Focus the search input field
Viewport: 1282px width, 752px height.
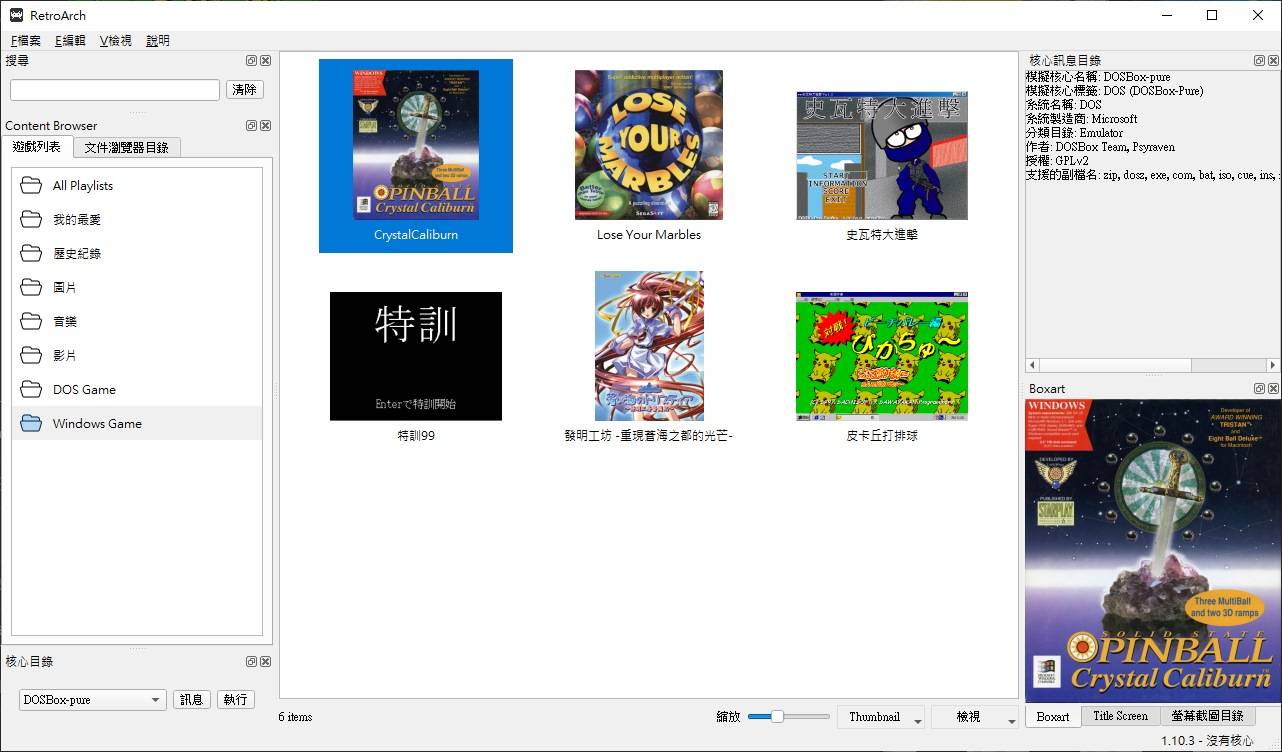click(x=115, y=90)
